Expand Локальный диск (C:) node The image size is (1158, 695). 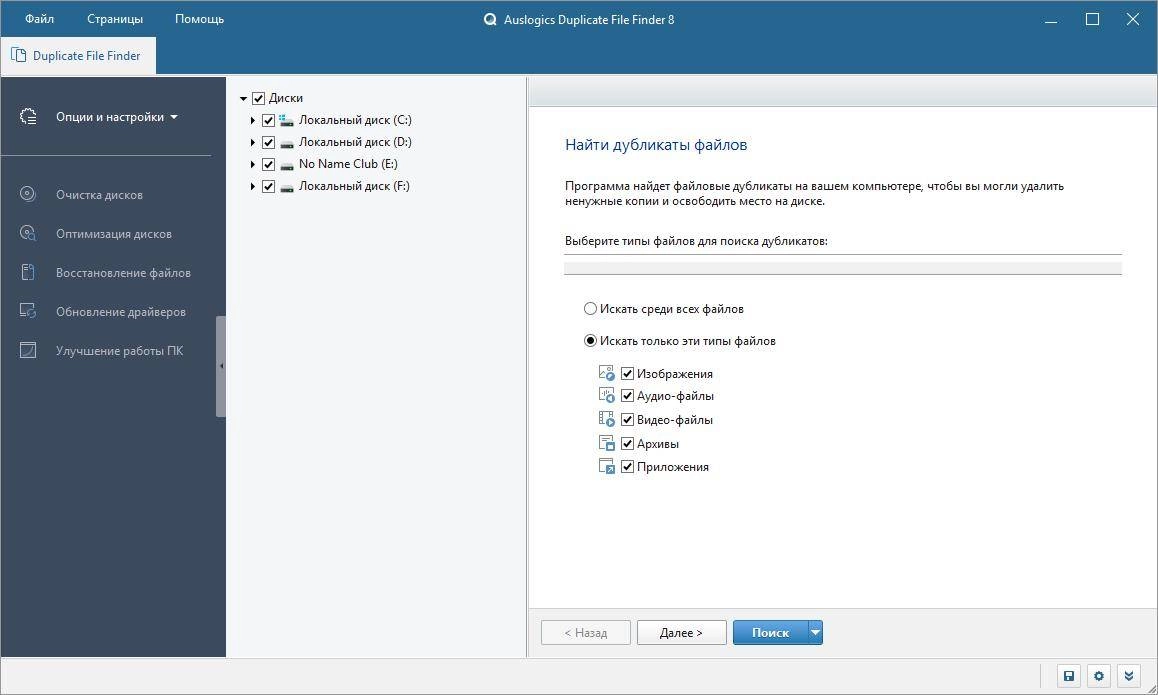(x=253, y=120)
